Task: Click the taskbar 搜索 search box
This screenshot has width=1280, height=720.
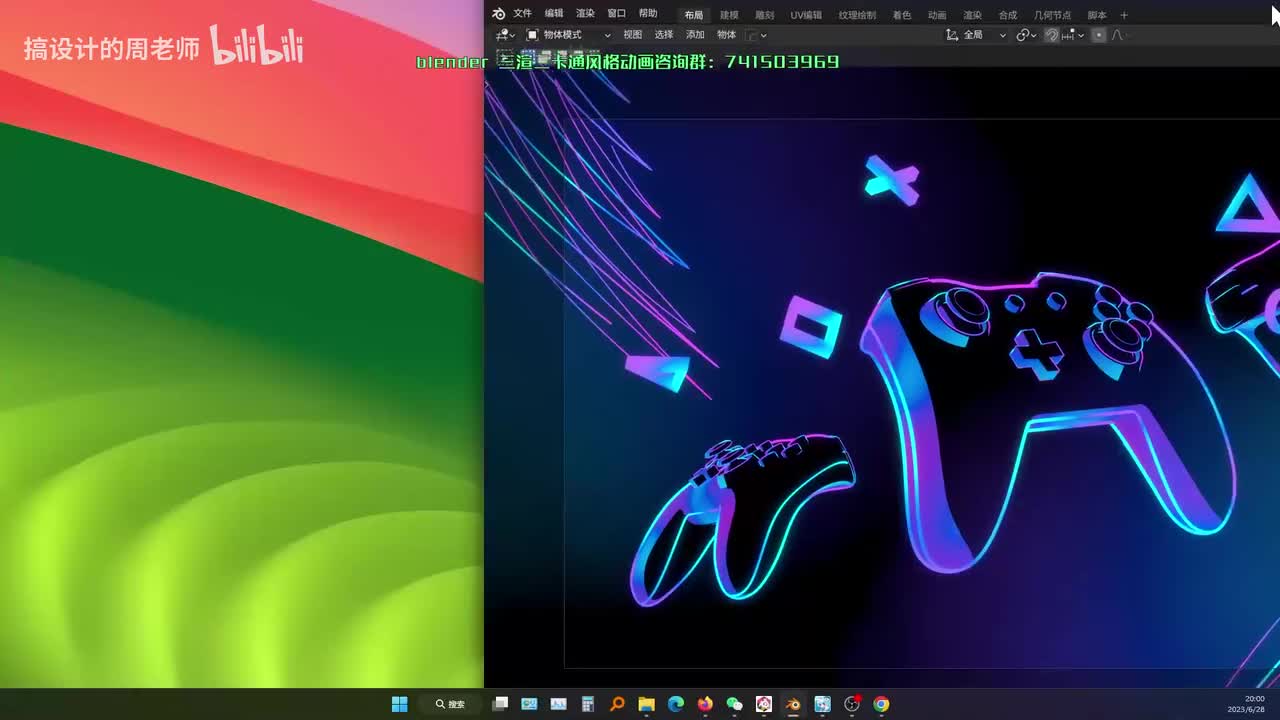Action: coord(451,704)
